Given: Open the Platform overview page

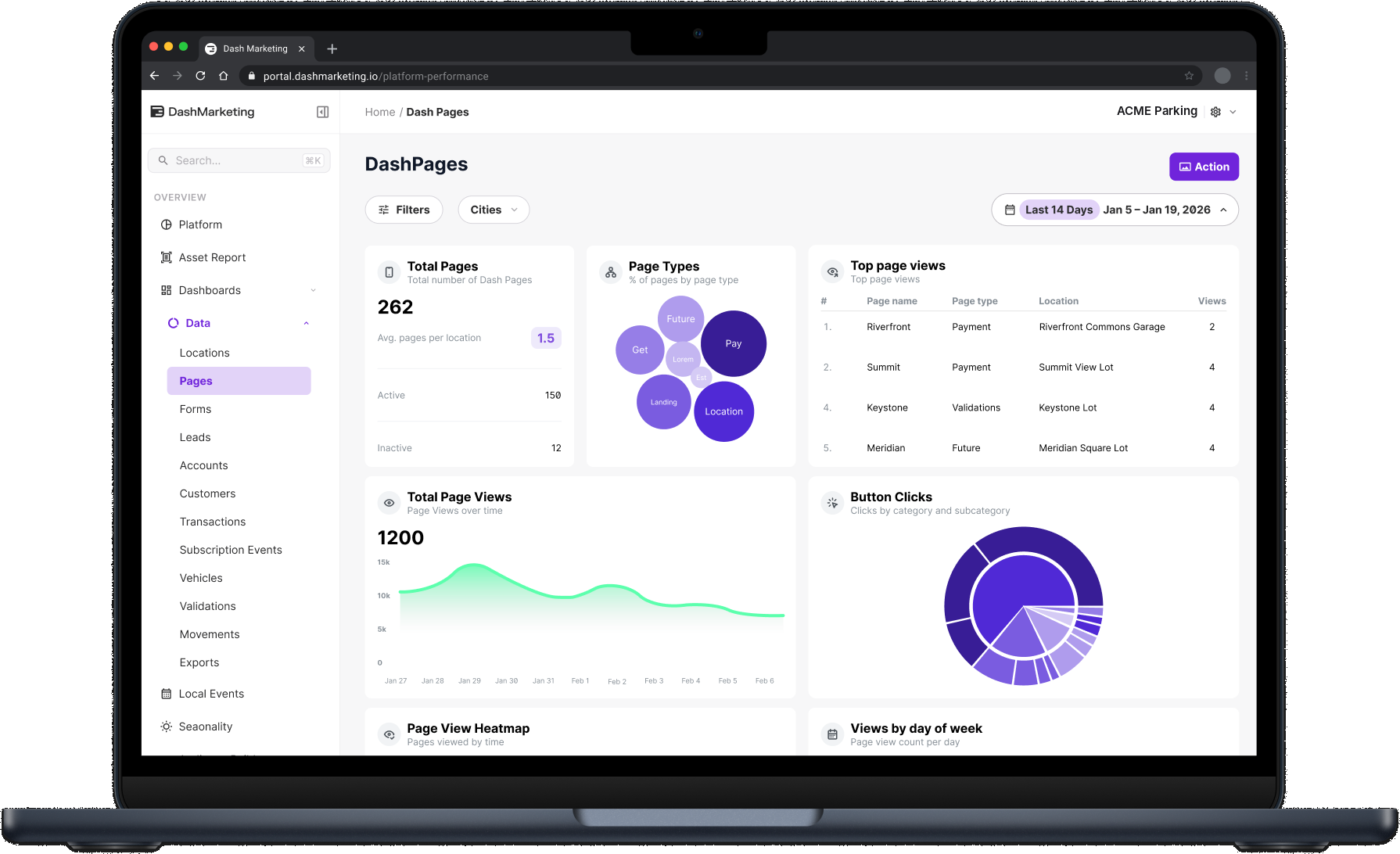Looking at the screenshot, I should point(200,224).
